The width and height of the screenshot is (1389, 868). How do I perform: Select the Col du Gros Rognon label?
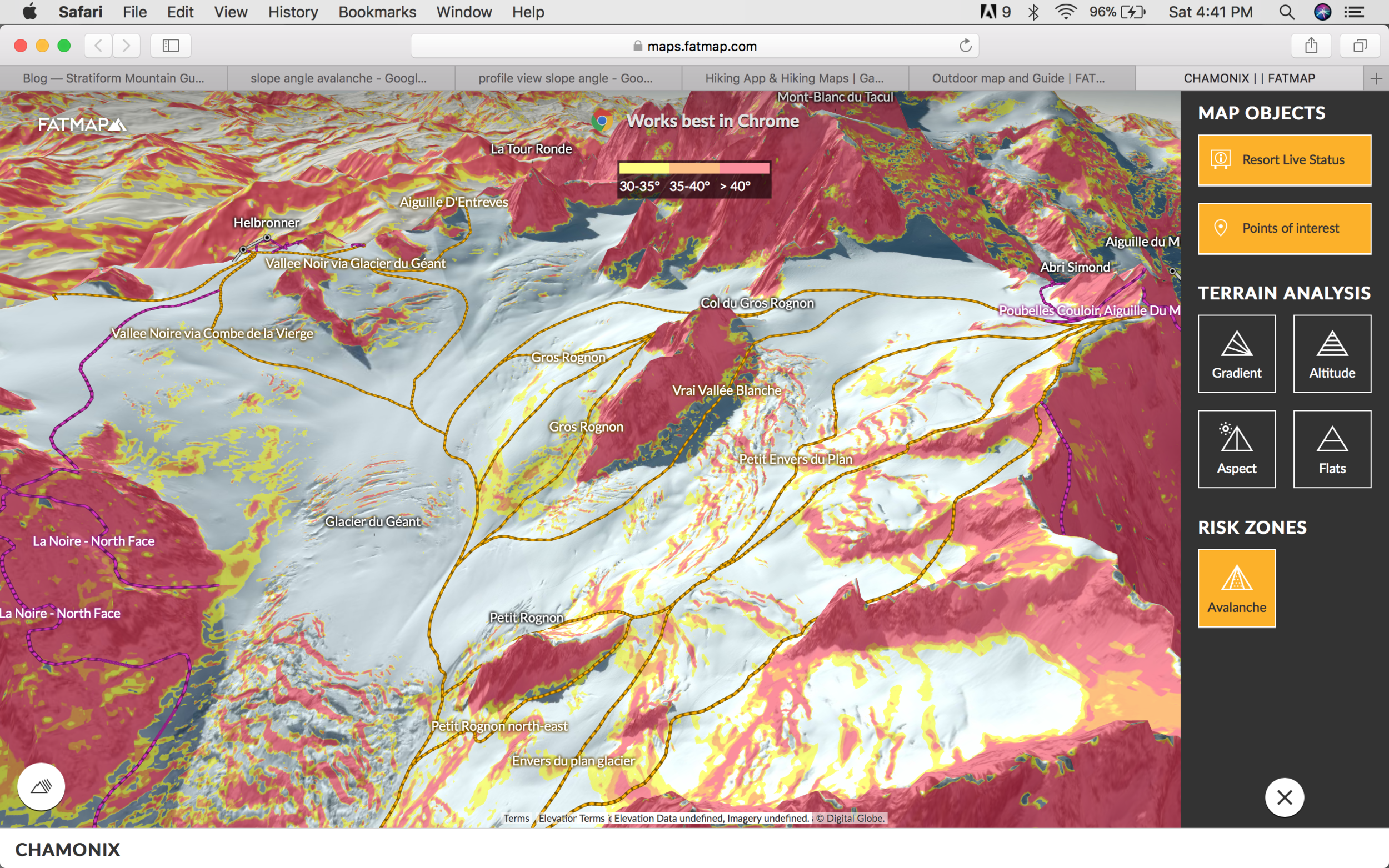757,303
